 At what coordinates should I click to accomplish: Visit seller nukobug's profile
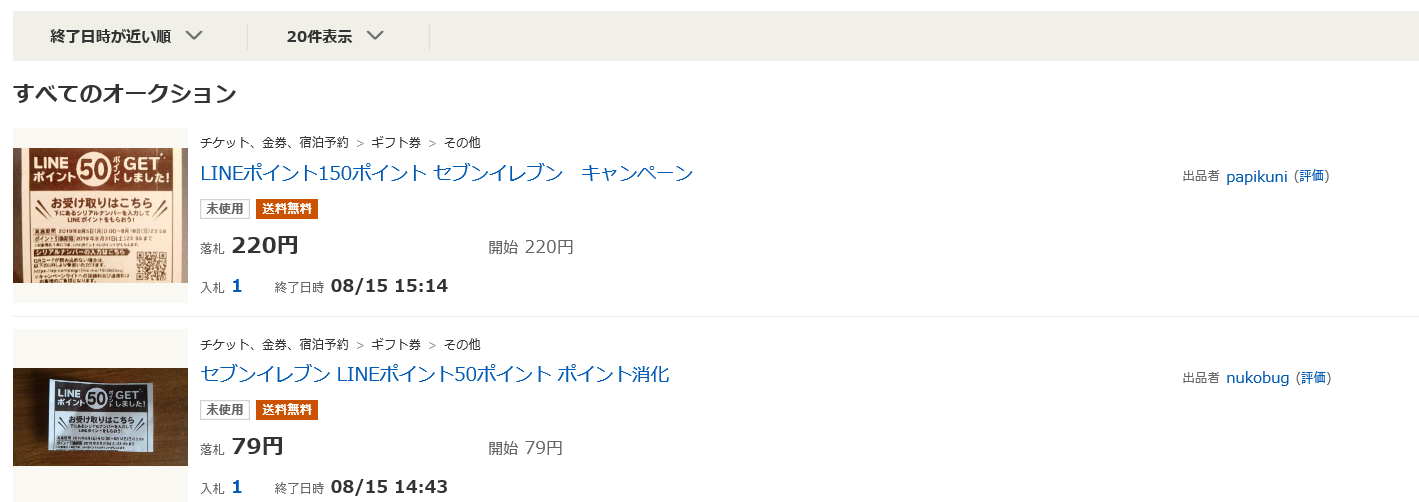[x=1258, y=378]
